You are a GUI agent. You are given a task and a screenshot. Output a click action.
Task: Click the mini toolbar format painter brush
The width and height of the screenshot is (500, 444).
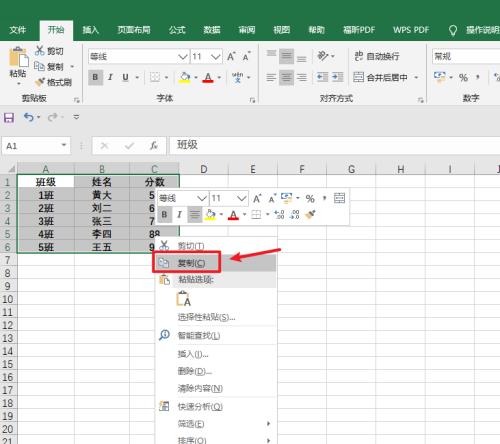310,214
